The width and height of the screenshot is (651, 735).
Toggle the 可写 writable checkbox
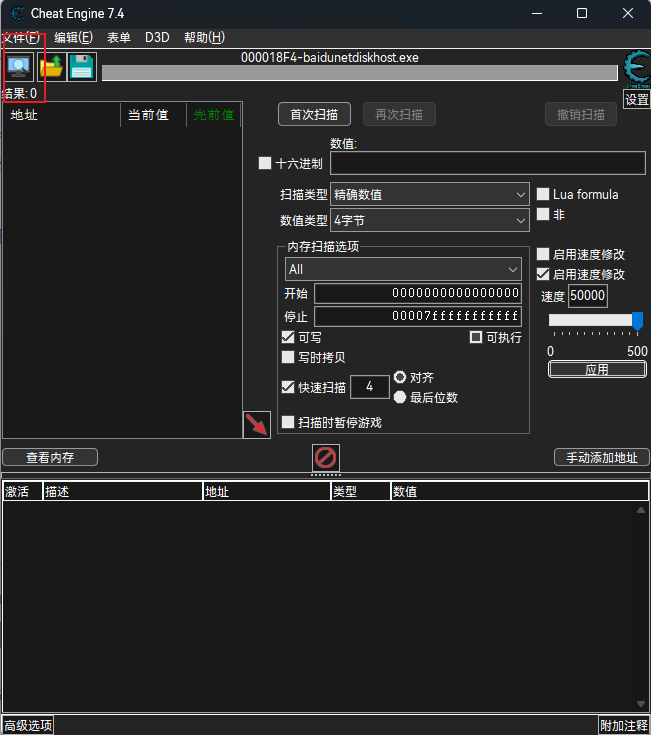[288, 337]
